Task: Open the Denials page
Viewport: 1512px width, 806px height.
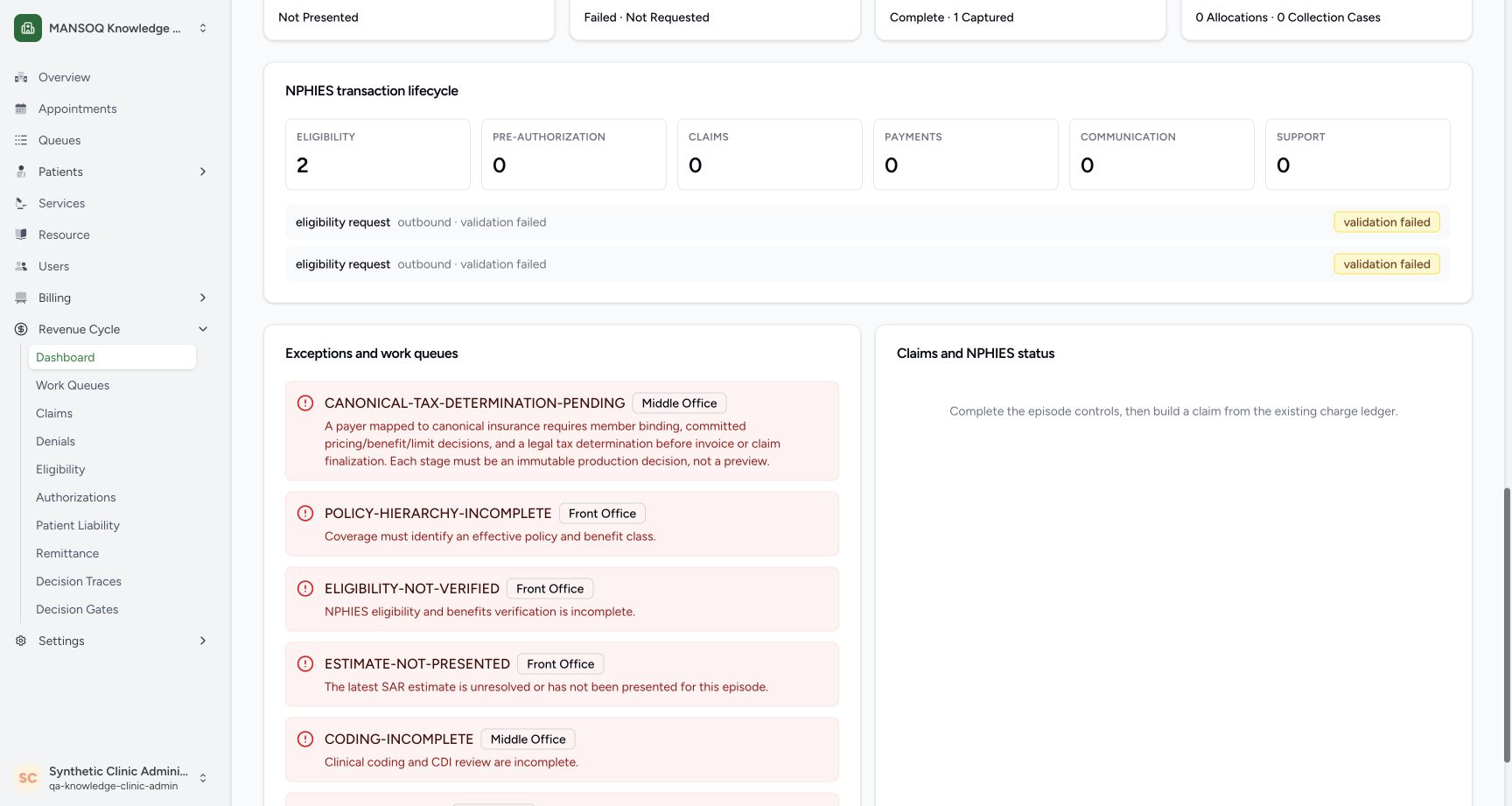Action: click(112, 441)
